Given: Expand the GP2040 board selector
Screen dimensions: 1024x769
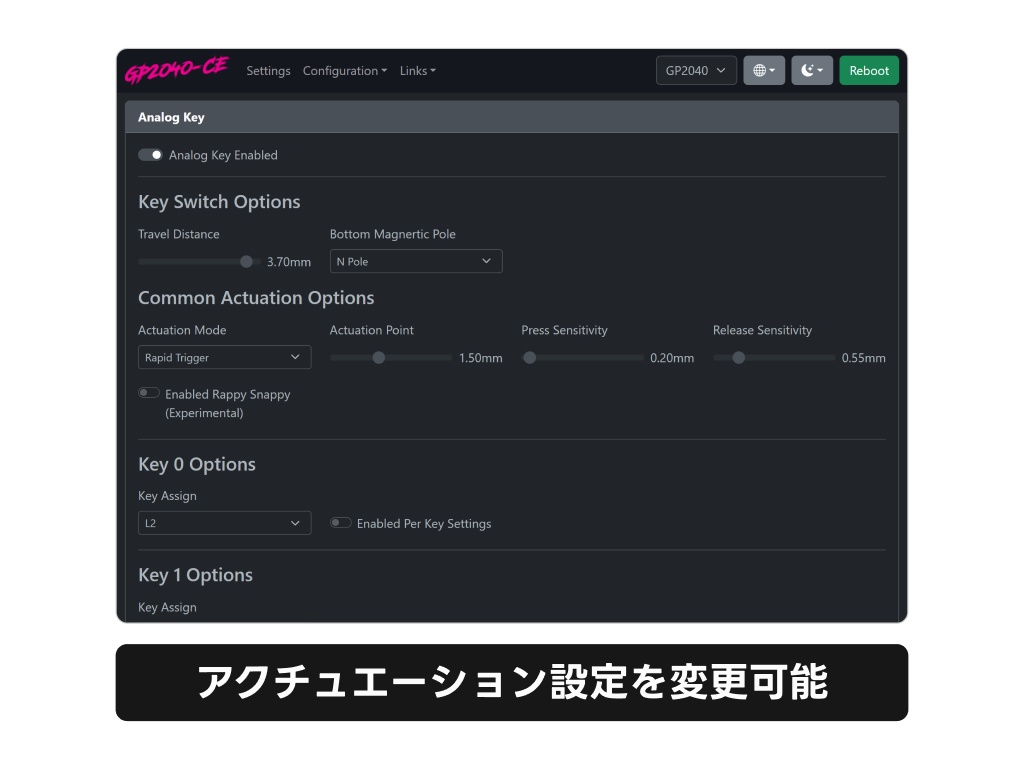Looking at the screenshot, I should [x=695, y=70].
